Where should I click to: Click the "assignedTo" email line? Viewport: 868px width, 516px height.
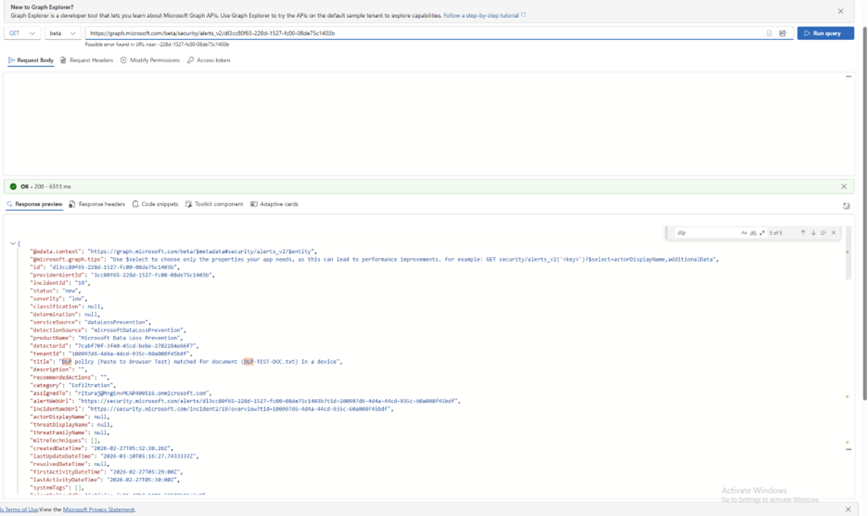pos(121,393)
